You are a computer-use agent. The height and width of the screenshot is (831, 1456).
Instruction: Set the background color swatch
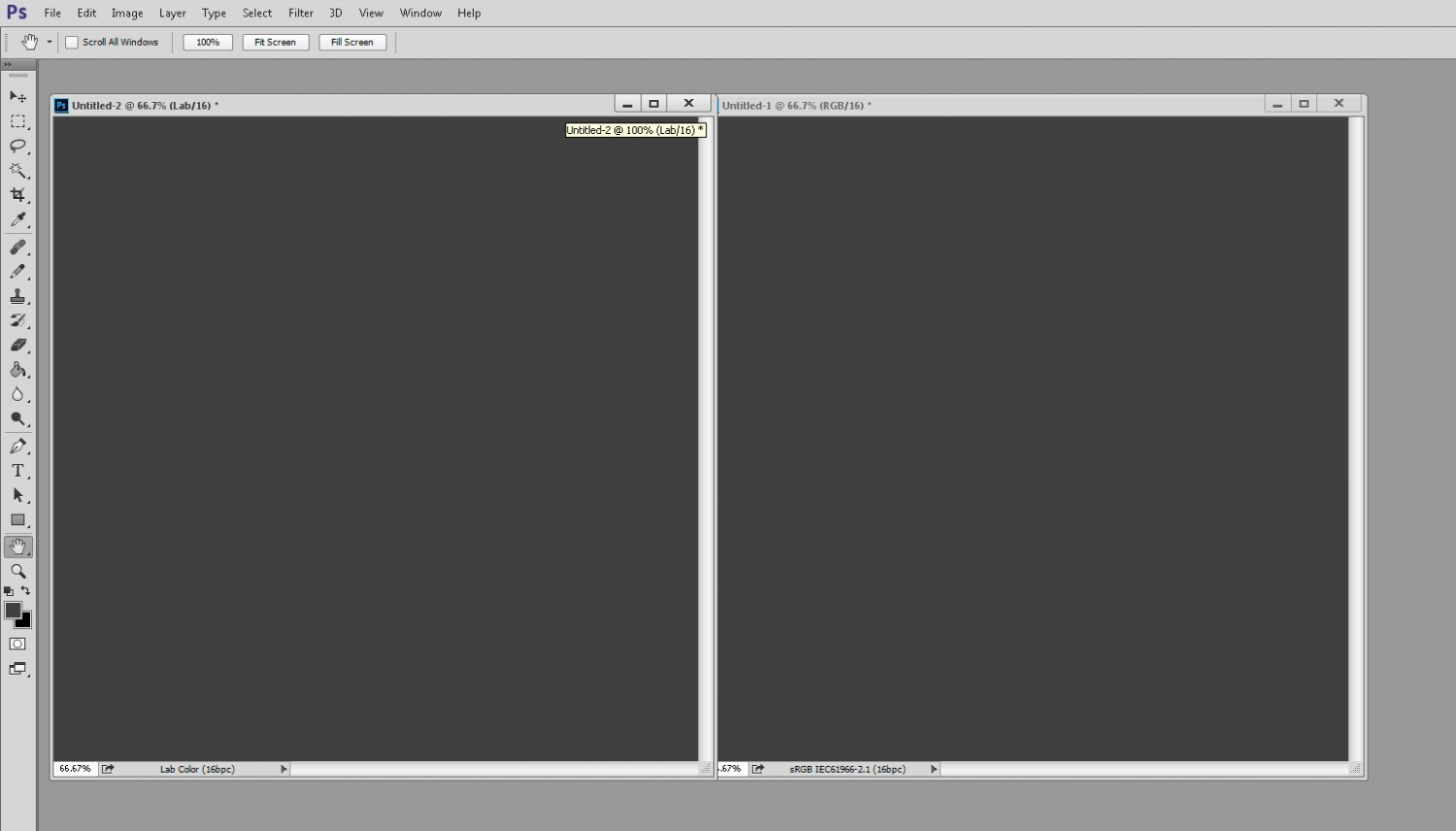click(25, 622)
